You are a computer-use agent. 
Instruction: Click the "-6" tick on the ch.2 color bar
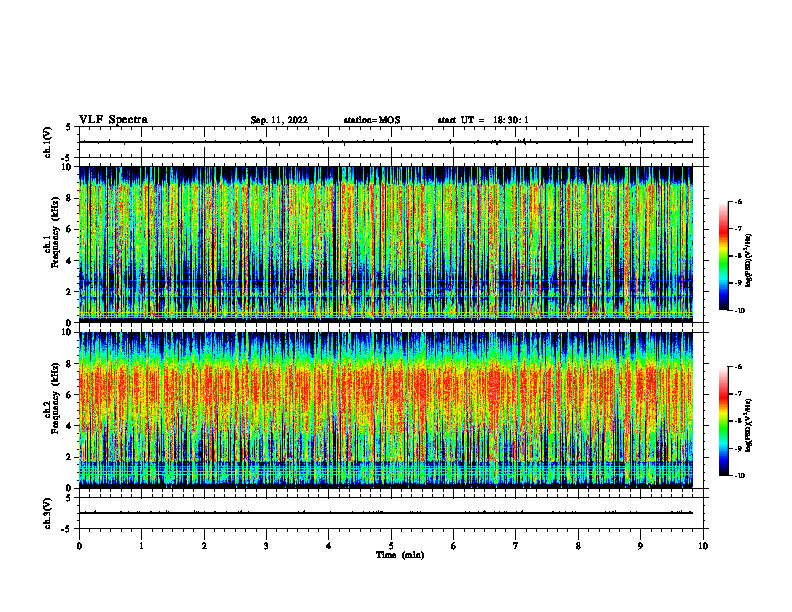coord(738,367)
